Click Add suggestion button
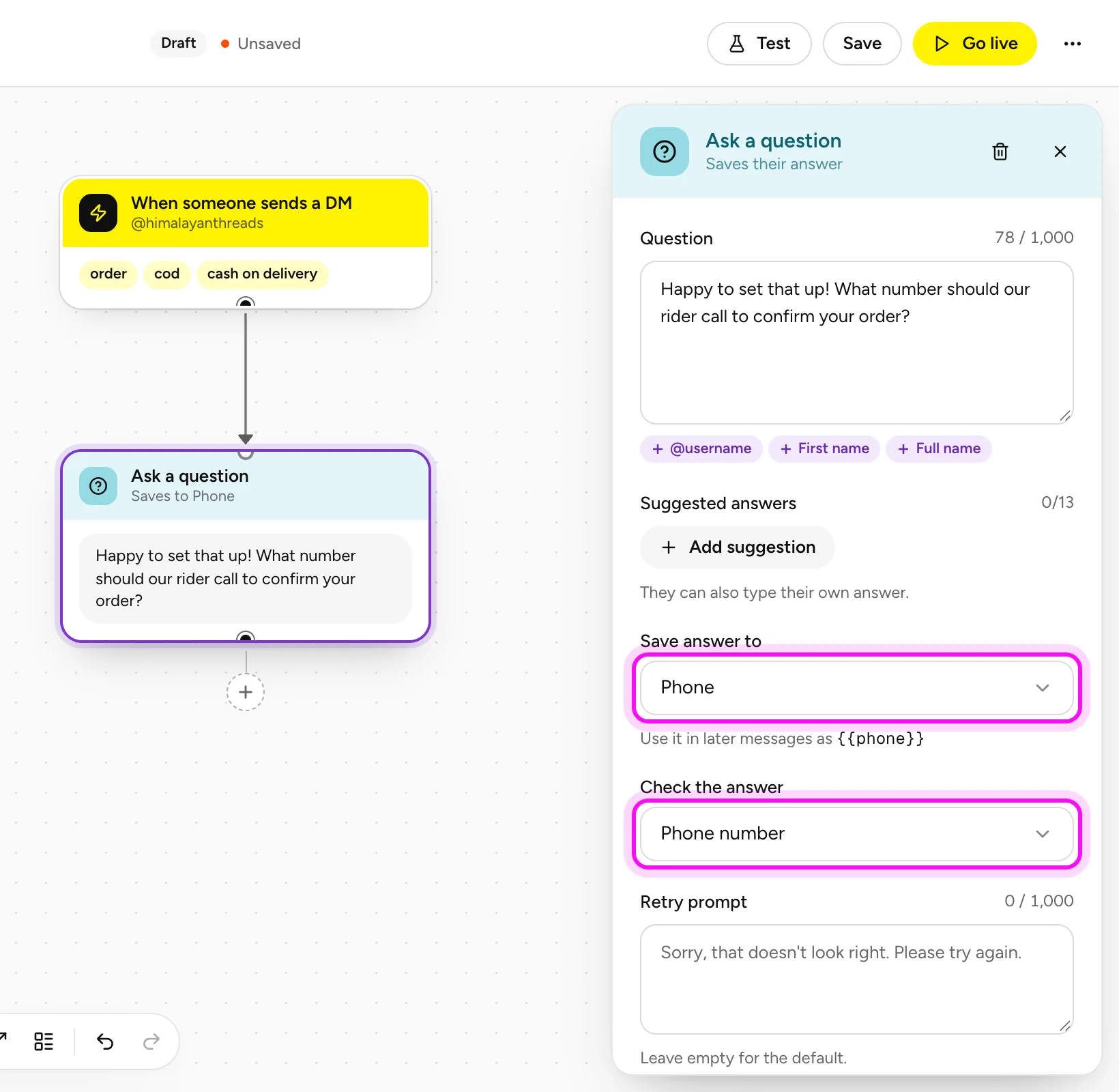The width and height of the screenshot is (1119, 1092). click(x=738, y=547)
